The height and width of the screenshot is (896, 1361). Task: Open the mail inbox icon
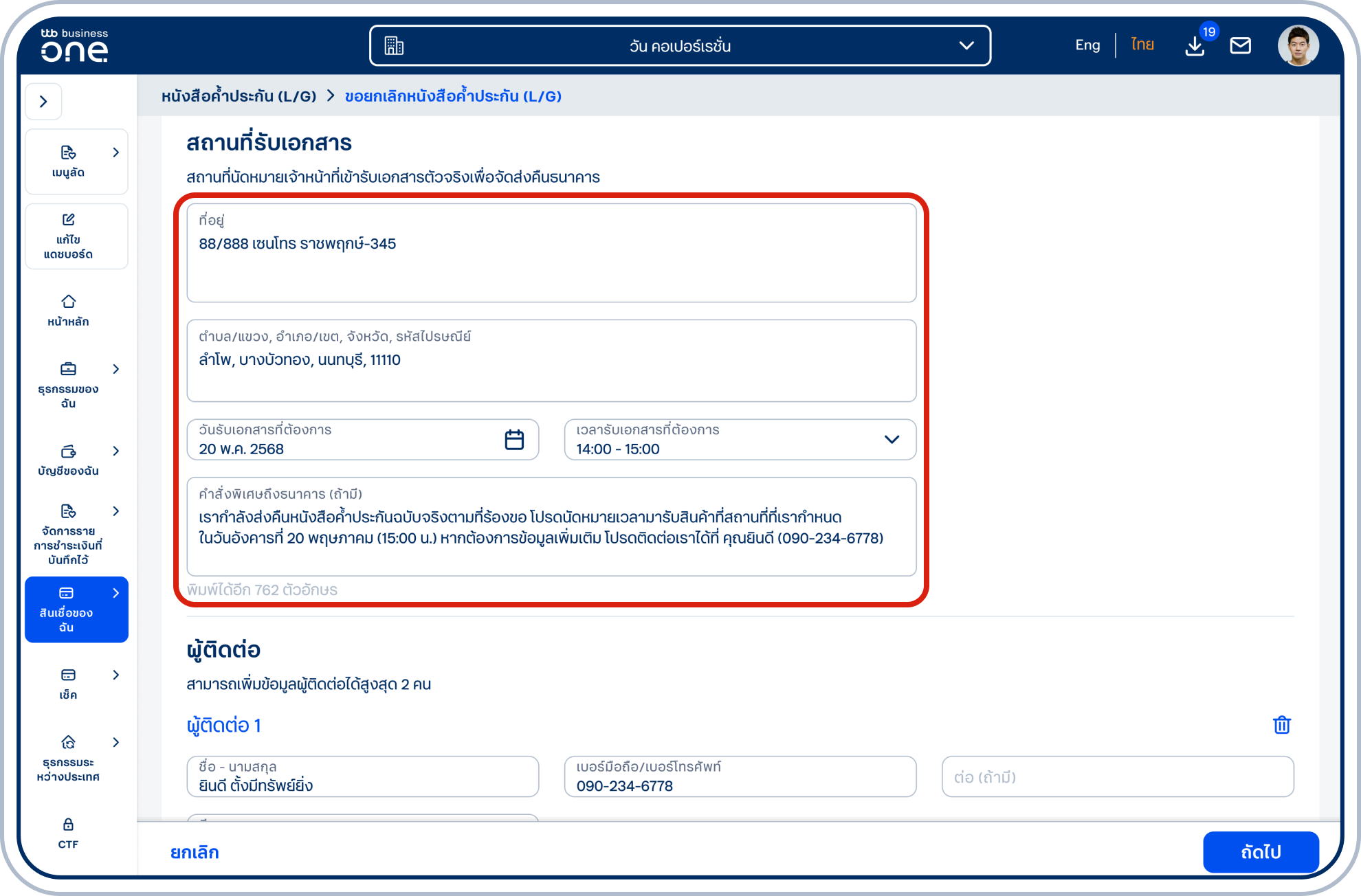click(x=1240, y=46)
